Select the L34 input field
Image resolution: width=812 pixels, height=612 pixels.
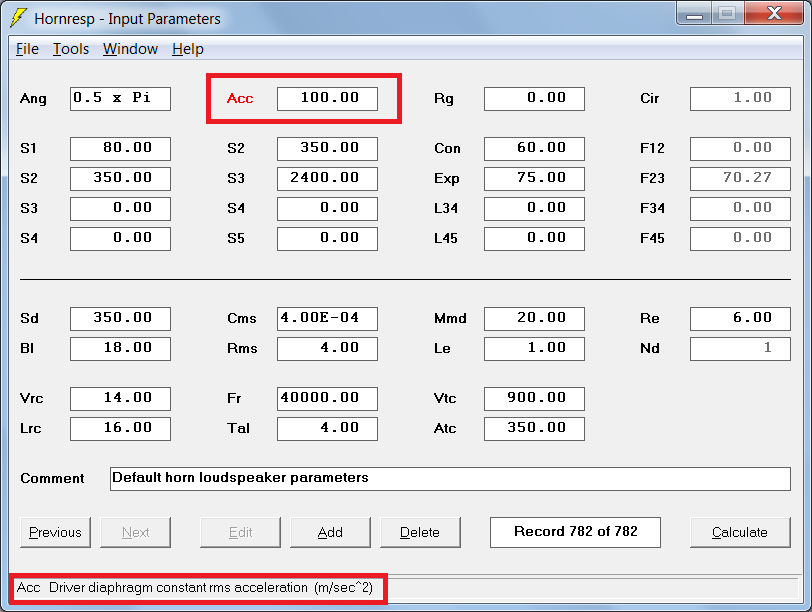coord(534,209)
